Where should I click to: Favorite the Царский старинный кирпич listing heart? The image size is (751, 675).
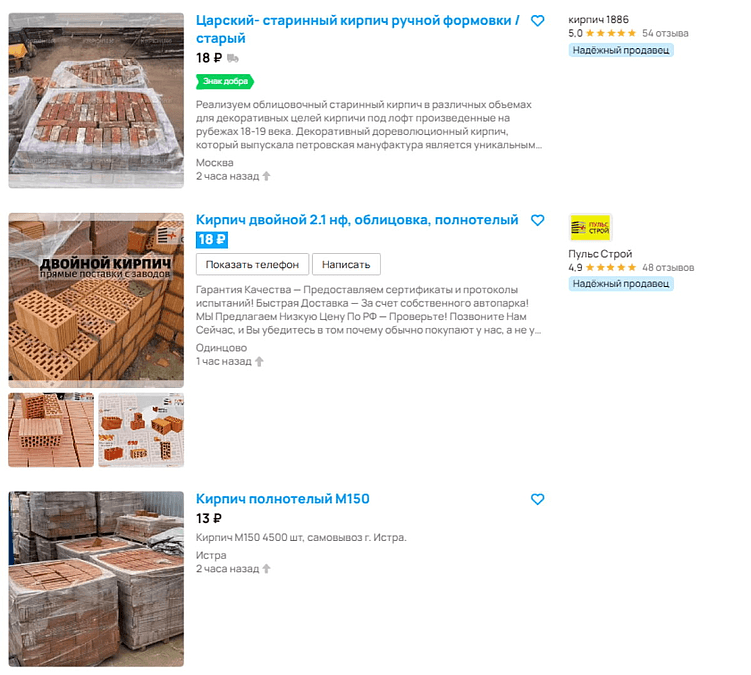[537, 21]
